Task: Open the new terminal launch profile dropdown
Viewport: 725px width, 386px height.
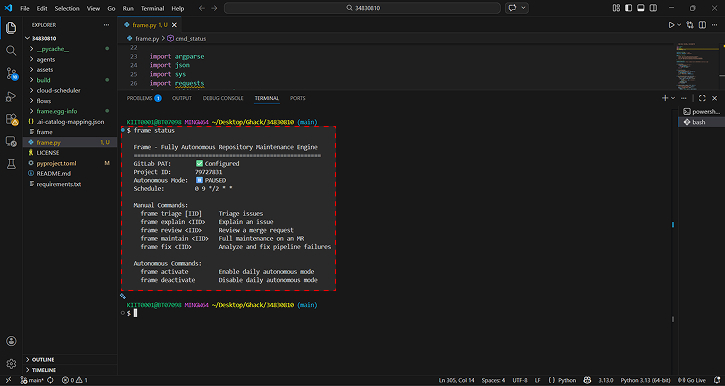Action: pyautogui.click(x=673, y=98)
